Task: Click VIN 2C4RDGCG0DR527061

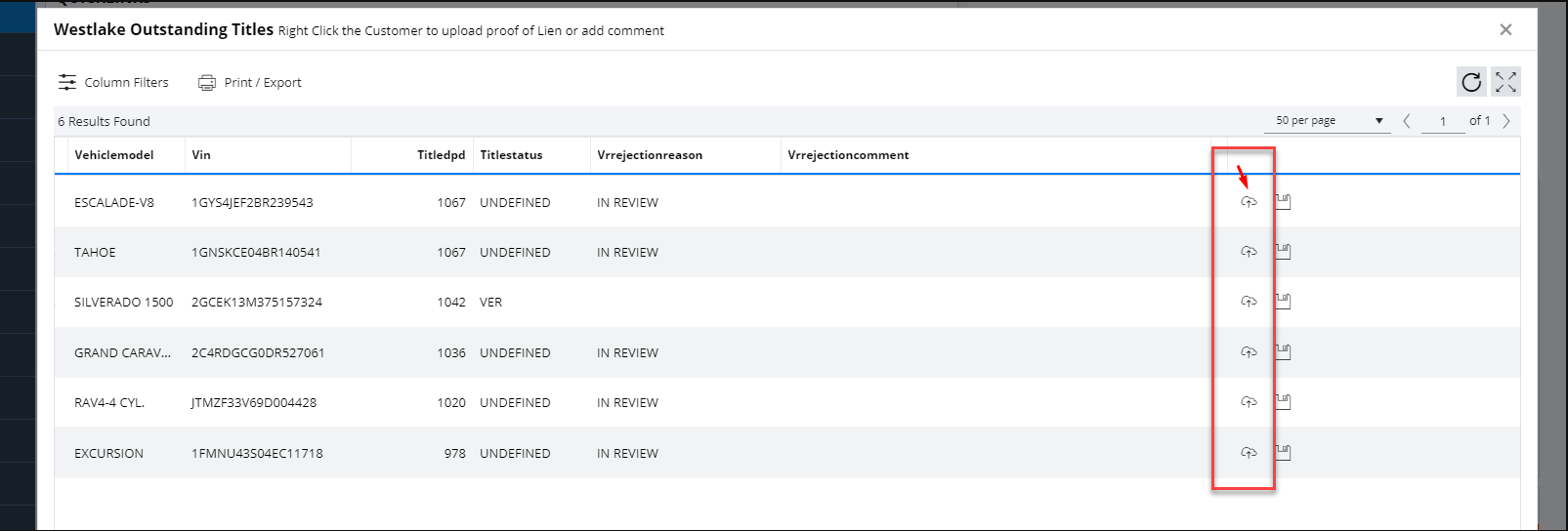Action: [258, 353]
